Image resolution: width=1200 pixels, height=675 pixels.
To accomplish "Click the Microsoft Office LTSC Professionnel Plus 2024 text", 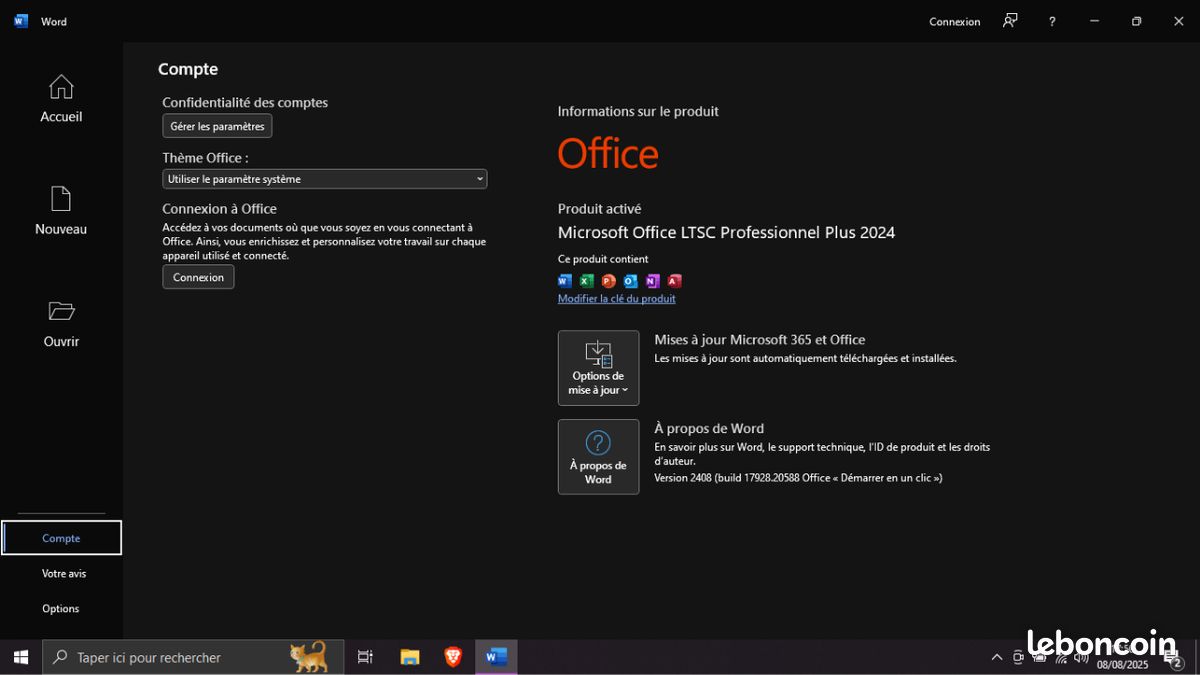I will pyautogui.click(x=726, y=233).
